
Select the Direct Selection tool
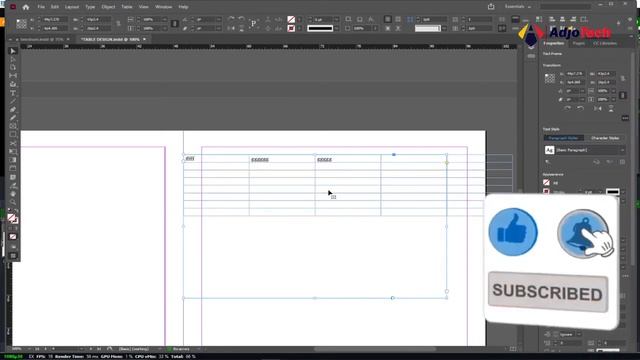click(x=13, y=60)
